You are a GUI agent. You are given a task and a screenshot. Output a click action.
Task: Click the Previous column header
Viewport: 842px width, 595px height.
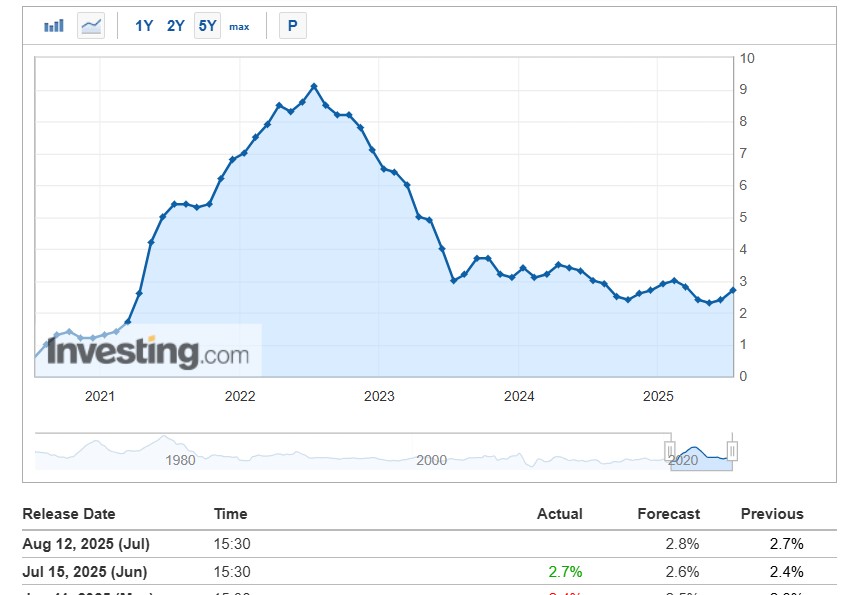772,514
